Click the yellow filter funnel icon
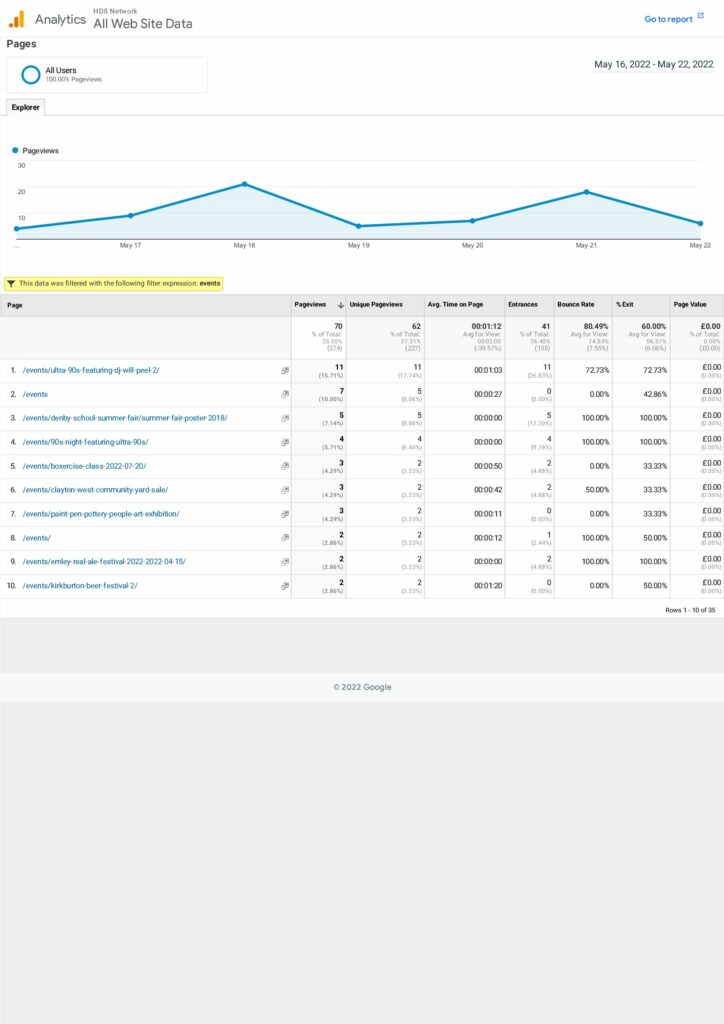724x1024 pixels. tap(11, 284)
